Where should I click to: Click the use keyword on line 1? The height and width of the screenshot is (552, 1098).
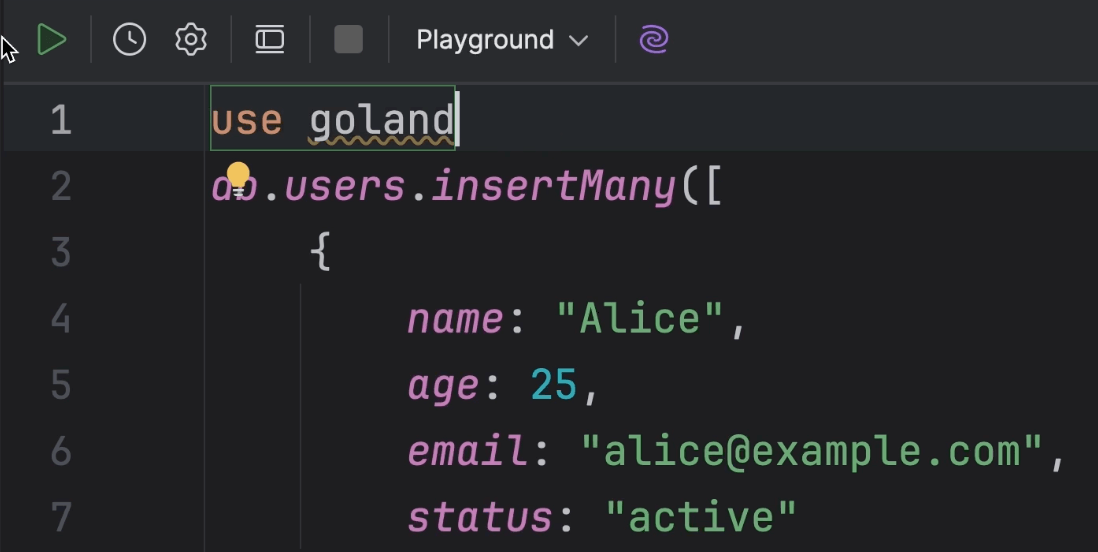tap(246, 121)
